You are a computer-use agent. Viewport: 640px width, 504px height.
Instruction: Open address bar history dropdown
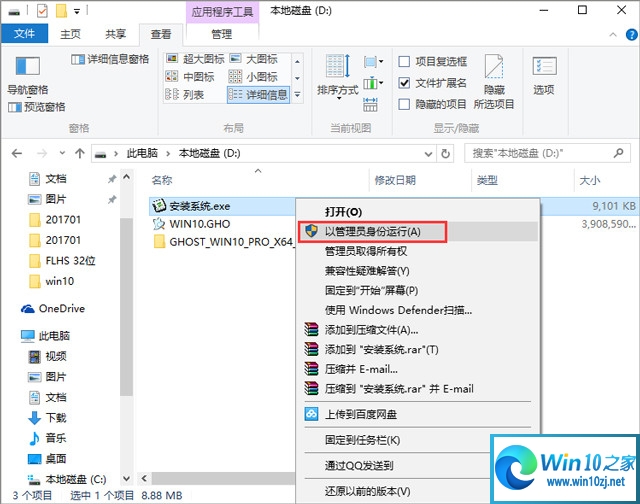pos(428,154)
